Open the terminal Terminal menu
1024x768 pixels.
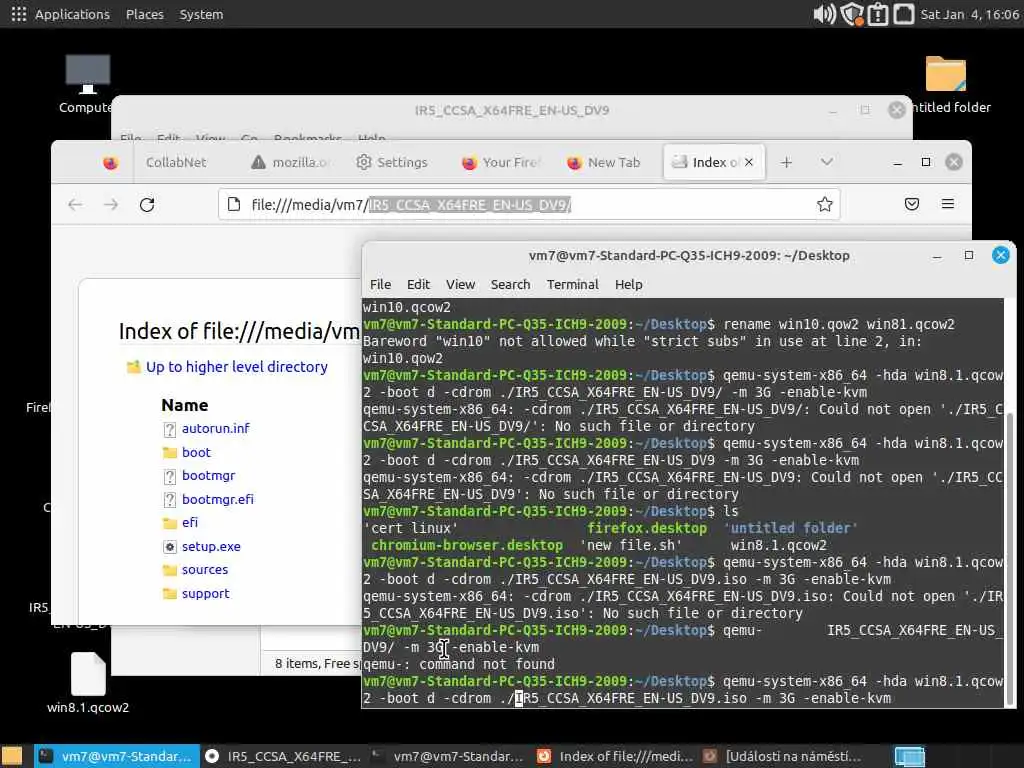point(572,284)
